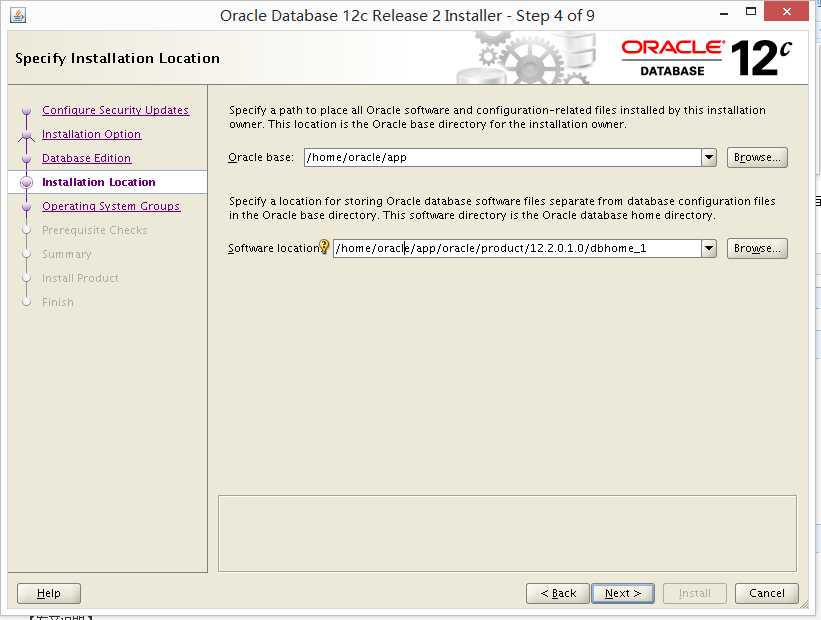The height and width of the screenshot is (620, 821).
Task: Click the Install Product step label
Action: click(80, 278)
